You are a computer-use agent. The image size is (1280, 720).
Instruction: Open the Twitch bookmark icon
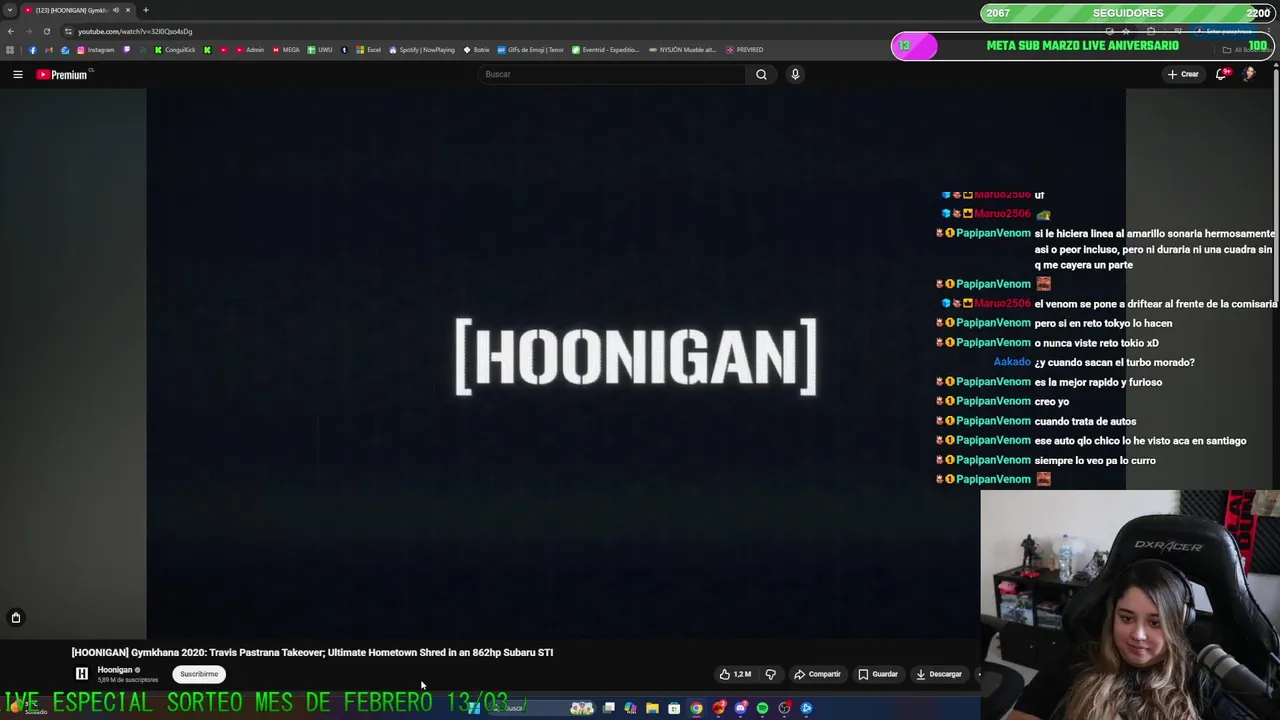(126, 50)
